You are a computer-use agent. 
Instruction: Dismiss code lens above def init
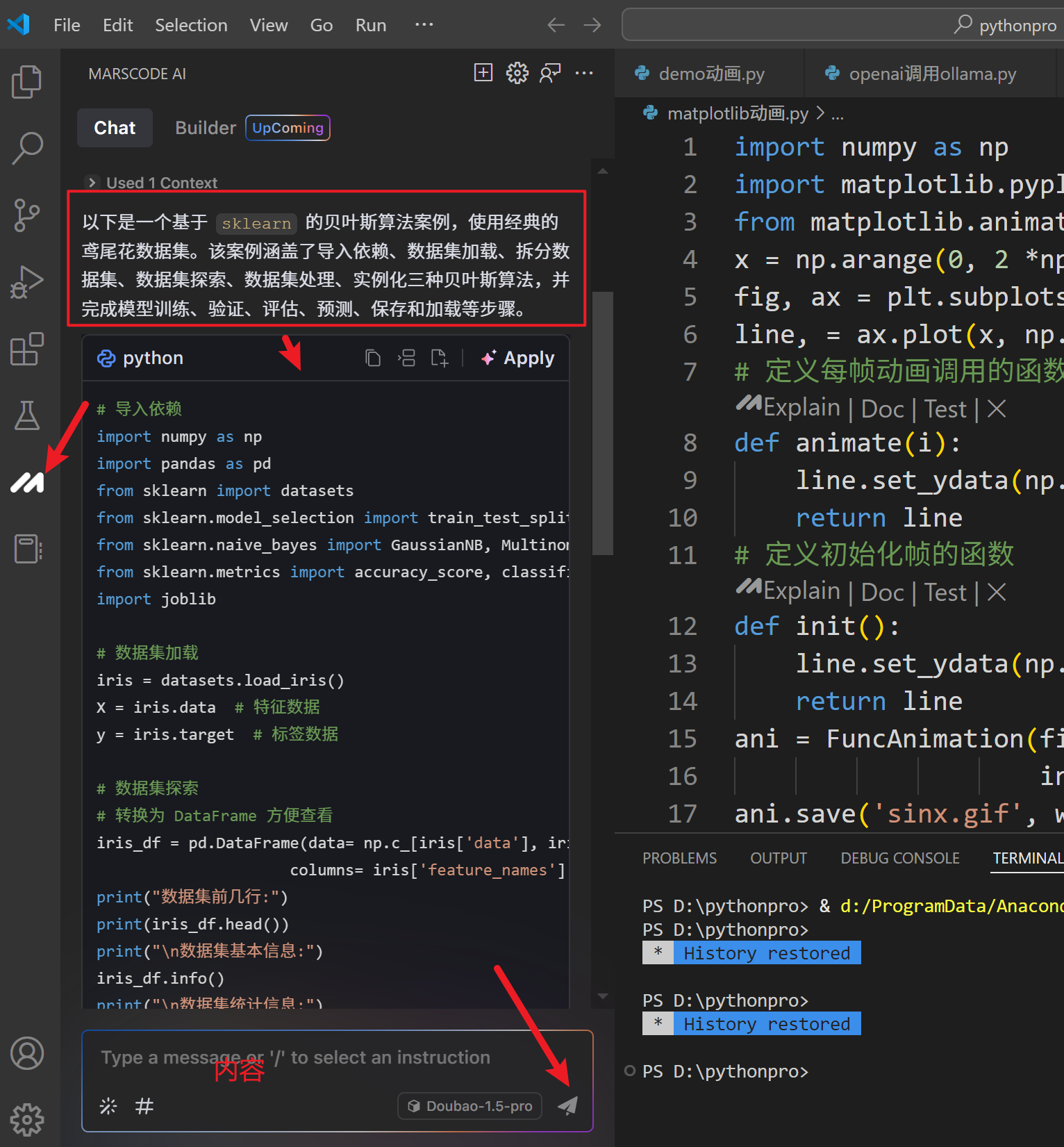(997, 592)
